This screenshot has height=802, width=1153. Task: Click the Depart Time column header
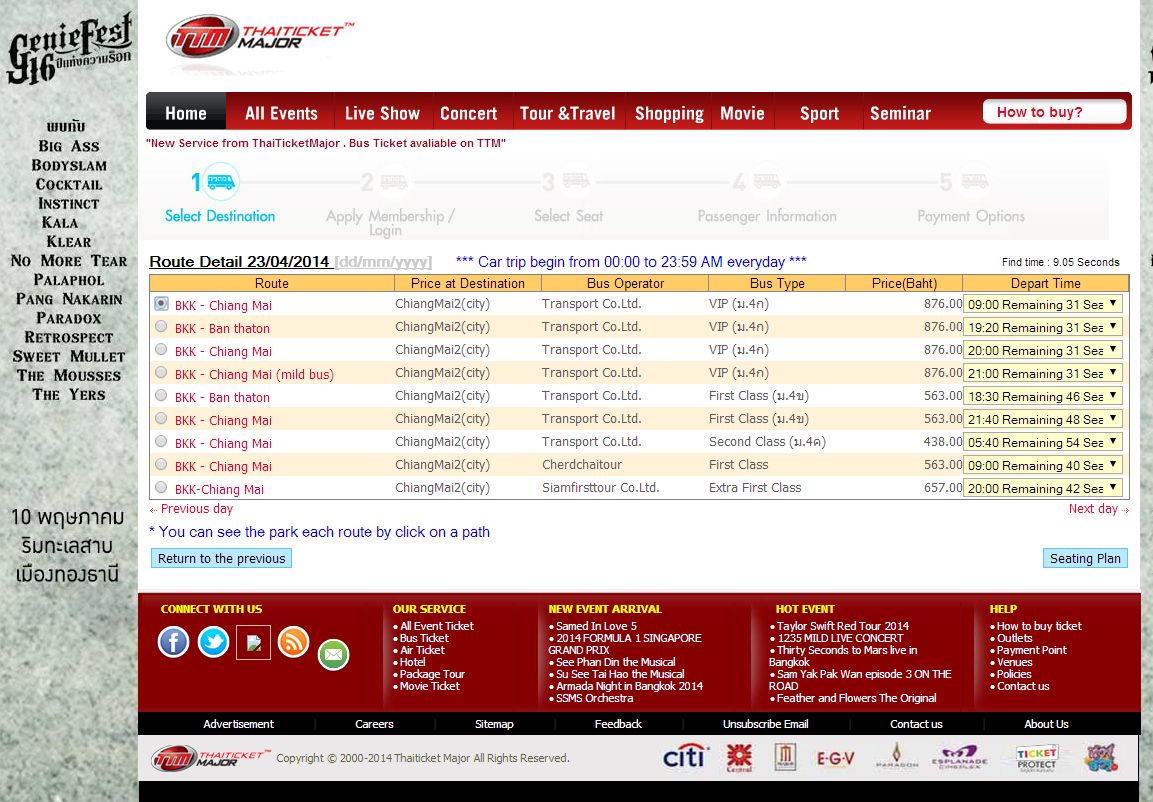coord(1046,283)
